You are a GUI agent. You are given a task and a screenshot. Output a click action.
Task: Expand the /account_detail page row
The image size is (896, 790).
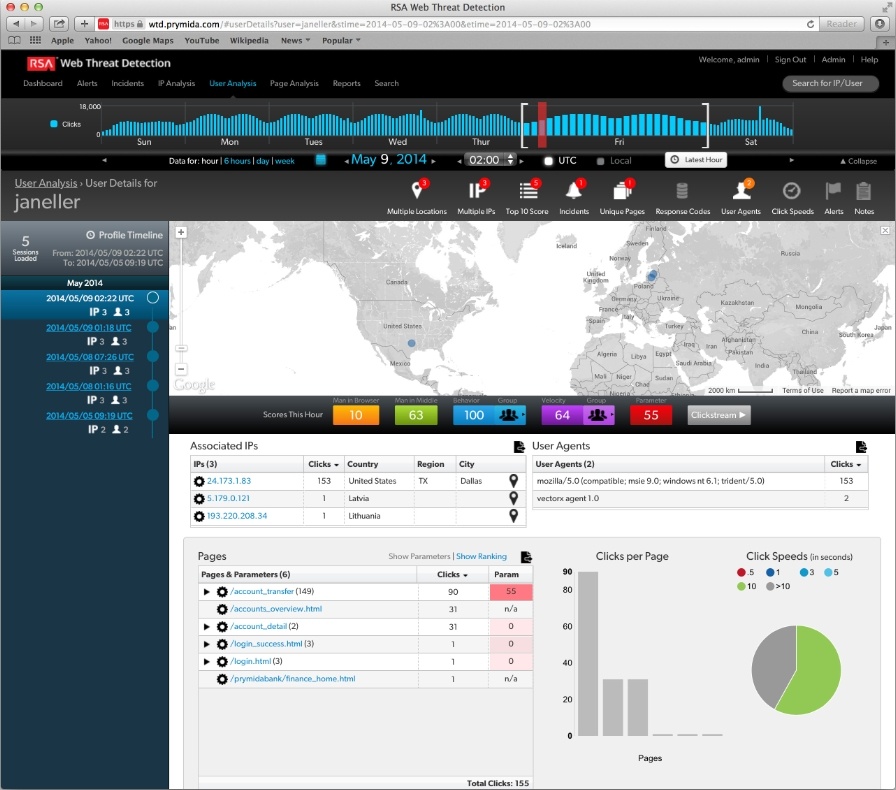[x=206, y=627]
